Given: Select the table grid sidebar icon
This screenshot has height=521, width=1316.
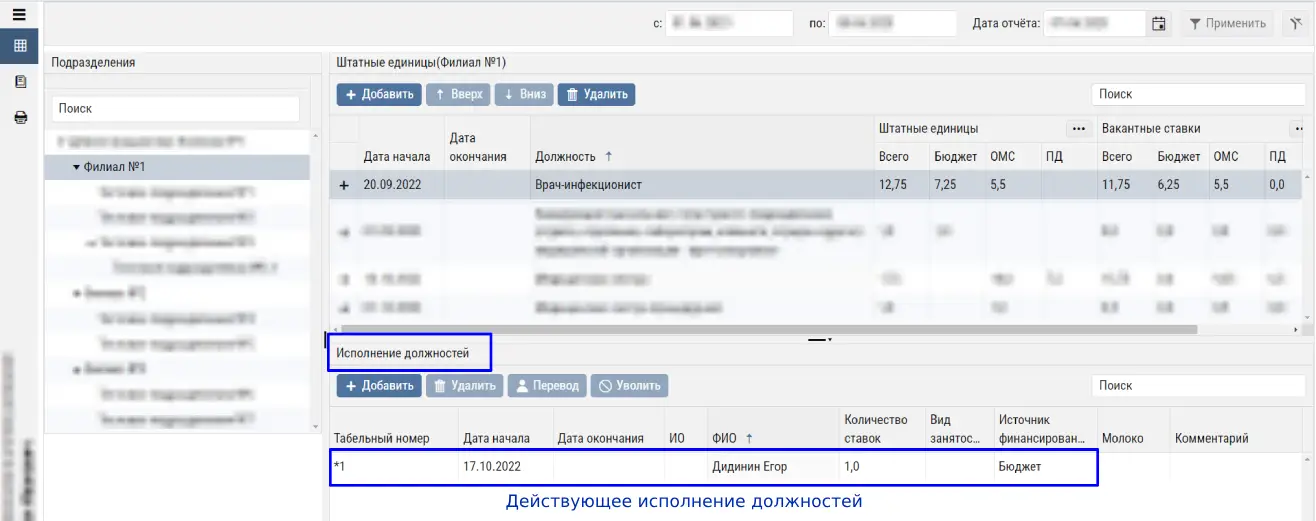Looking at the screenshot, I should (19, 46).
